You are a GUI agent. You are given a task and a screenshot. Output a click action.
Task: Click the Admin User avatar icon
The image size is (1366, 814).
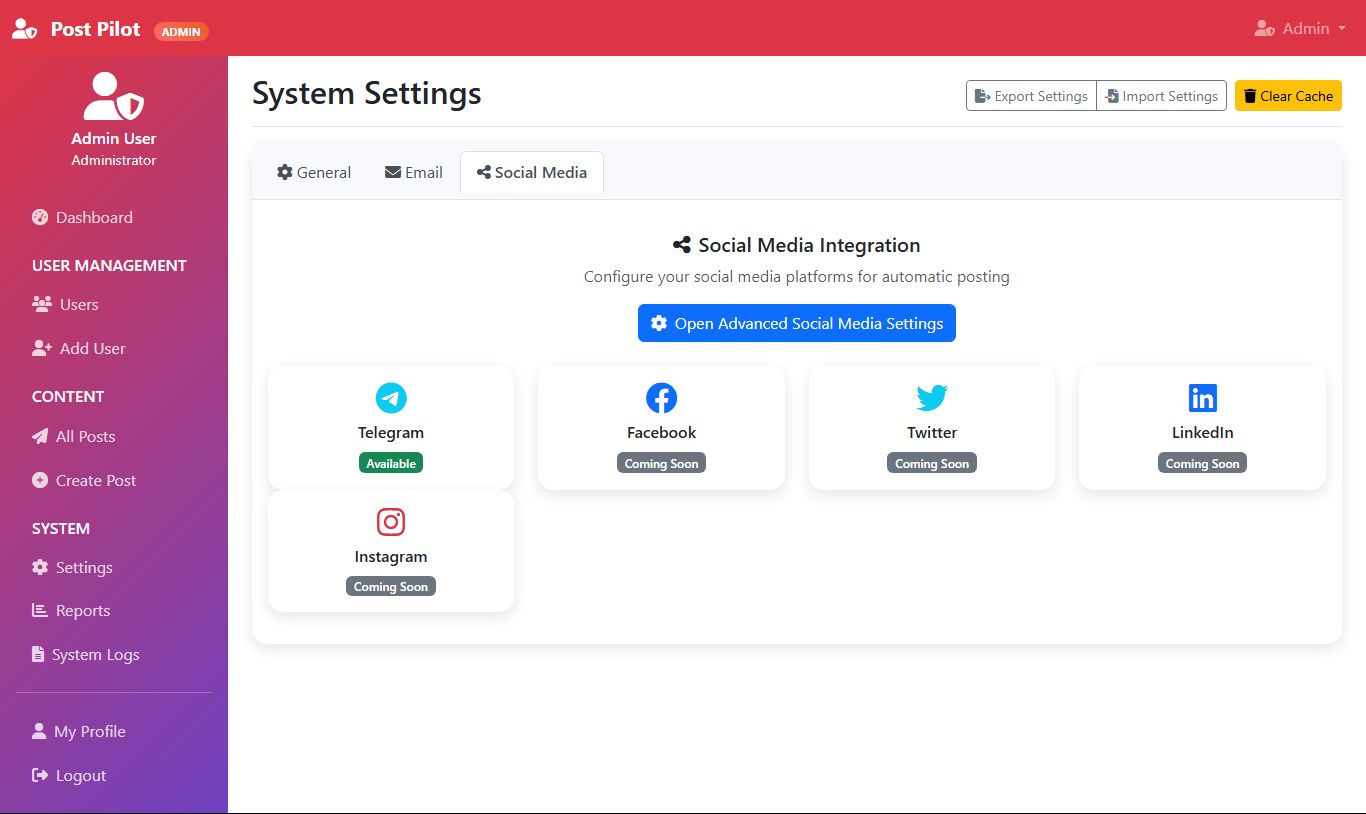tap(113, 97)
